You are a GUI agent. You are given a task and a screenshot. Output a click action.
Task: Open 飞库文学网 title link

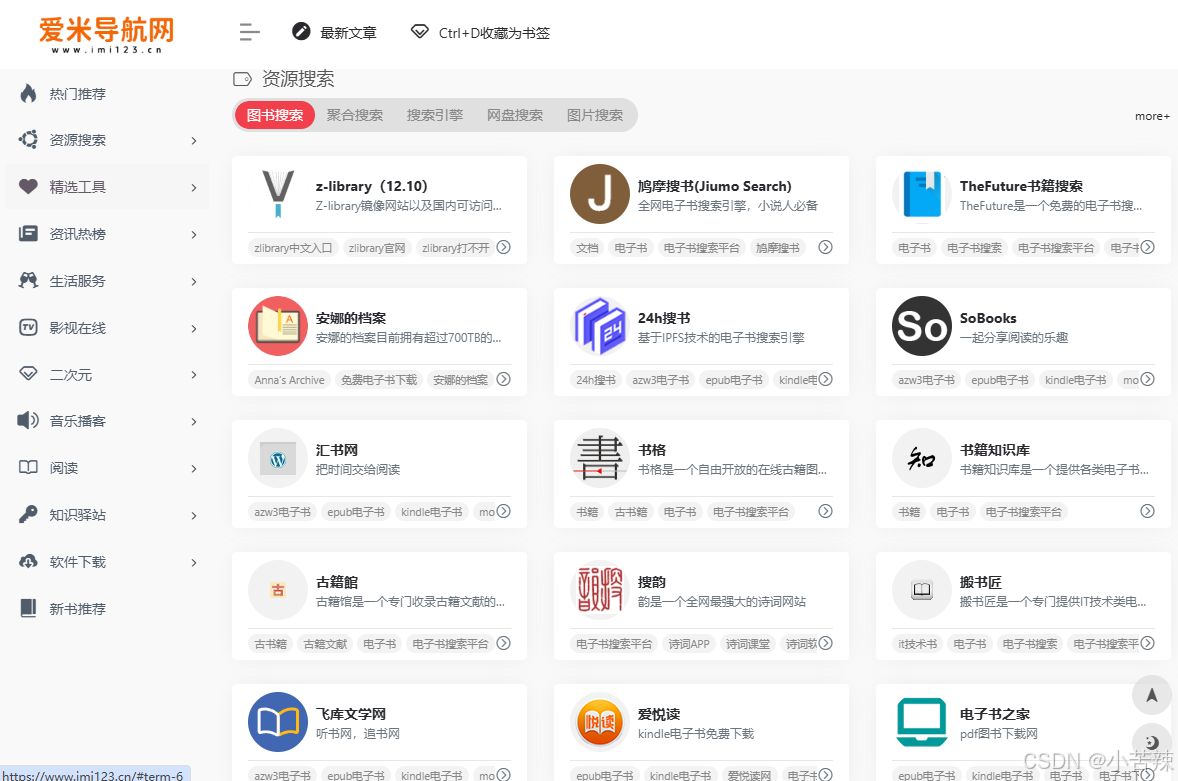pos(351,713)
